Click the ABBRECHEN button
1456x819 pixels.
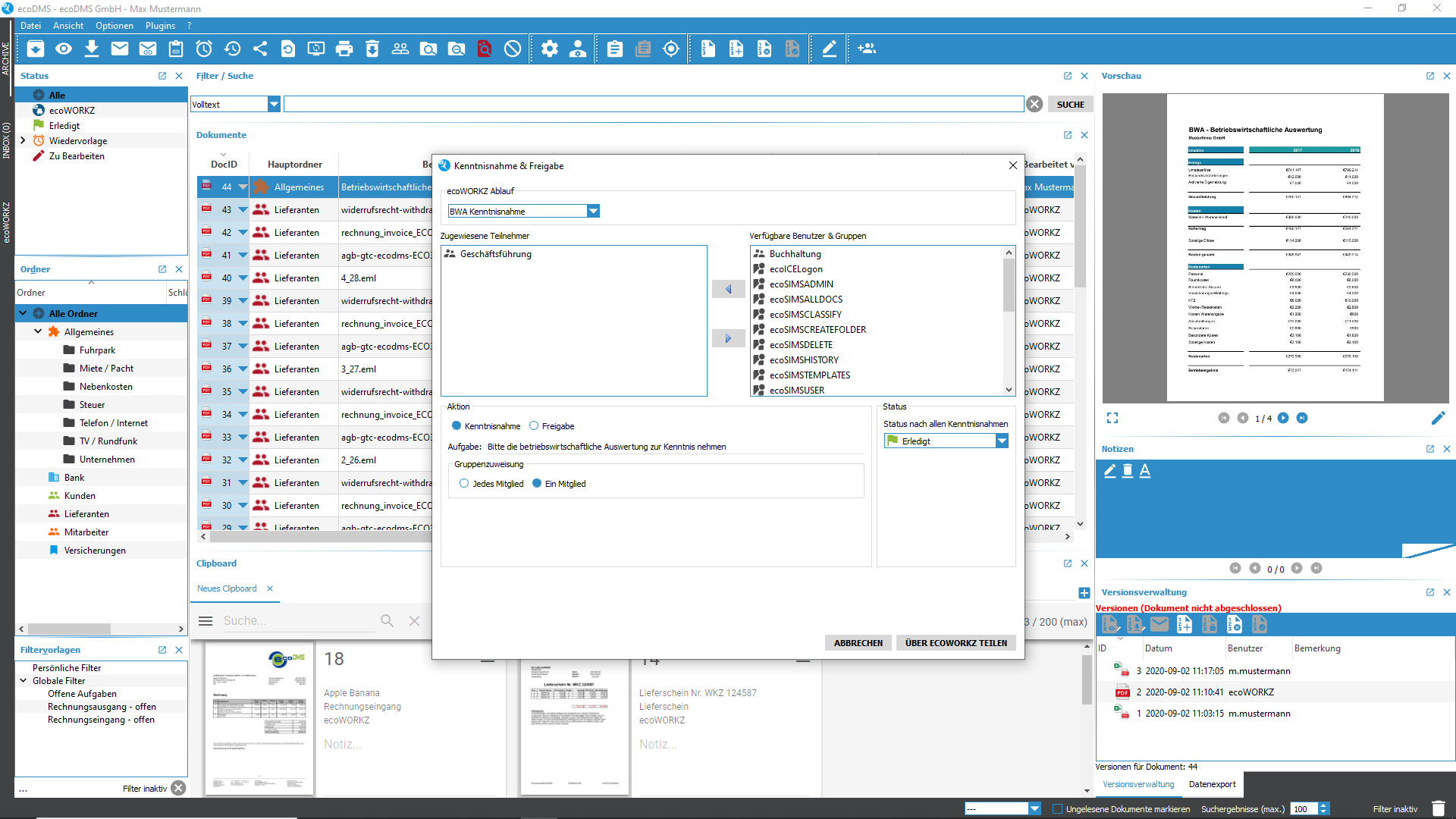click(x=858, y=643)
